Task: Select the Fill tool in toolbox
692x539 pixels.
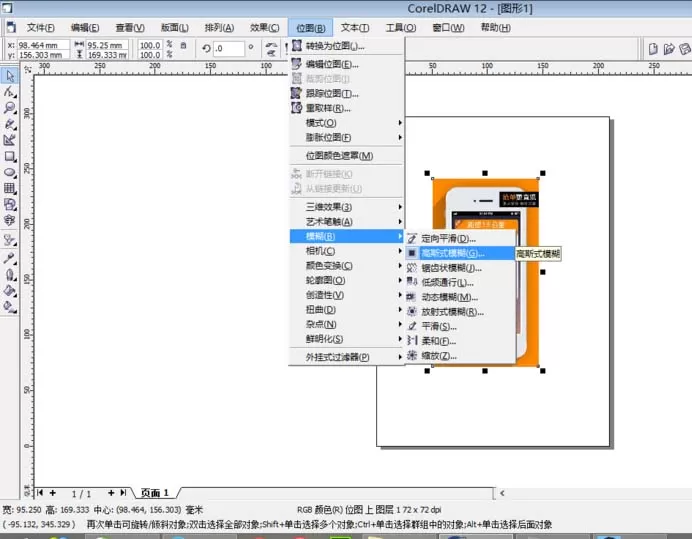Action: [10, 290]
